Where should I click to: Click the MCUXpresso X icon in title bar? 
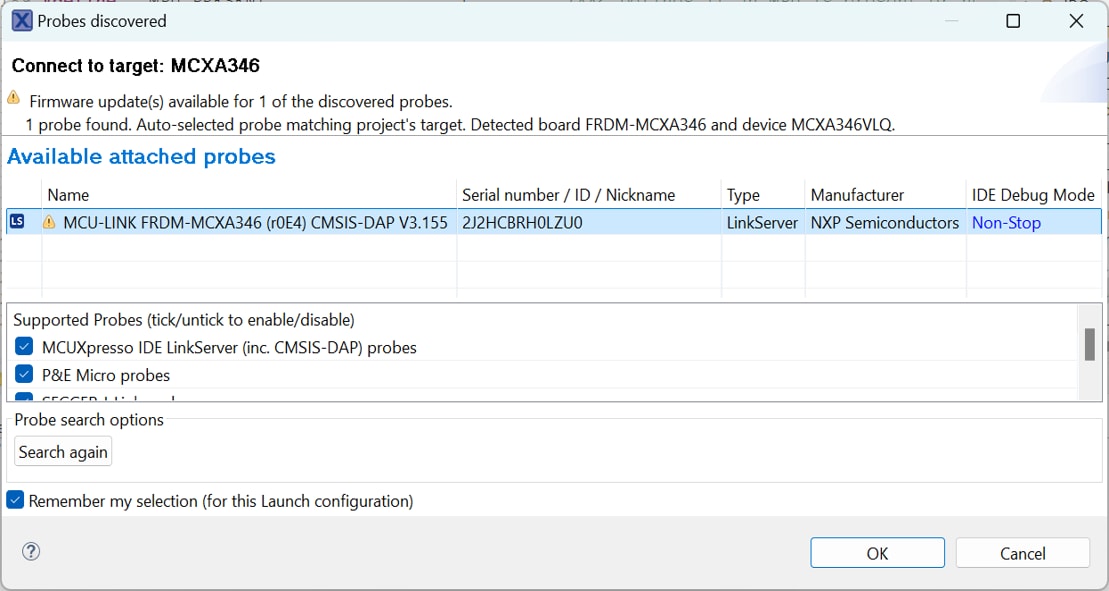[21, 21]
